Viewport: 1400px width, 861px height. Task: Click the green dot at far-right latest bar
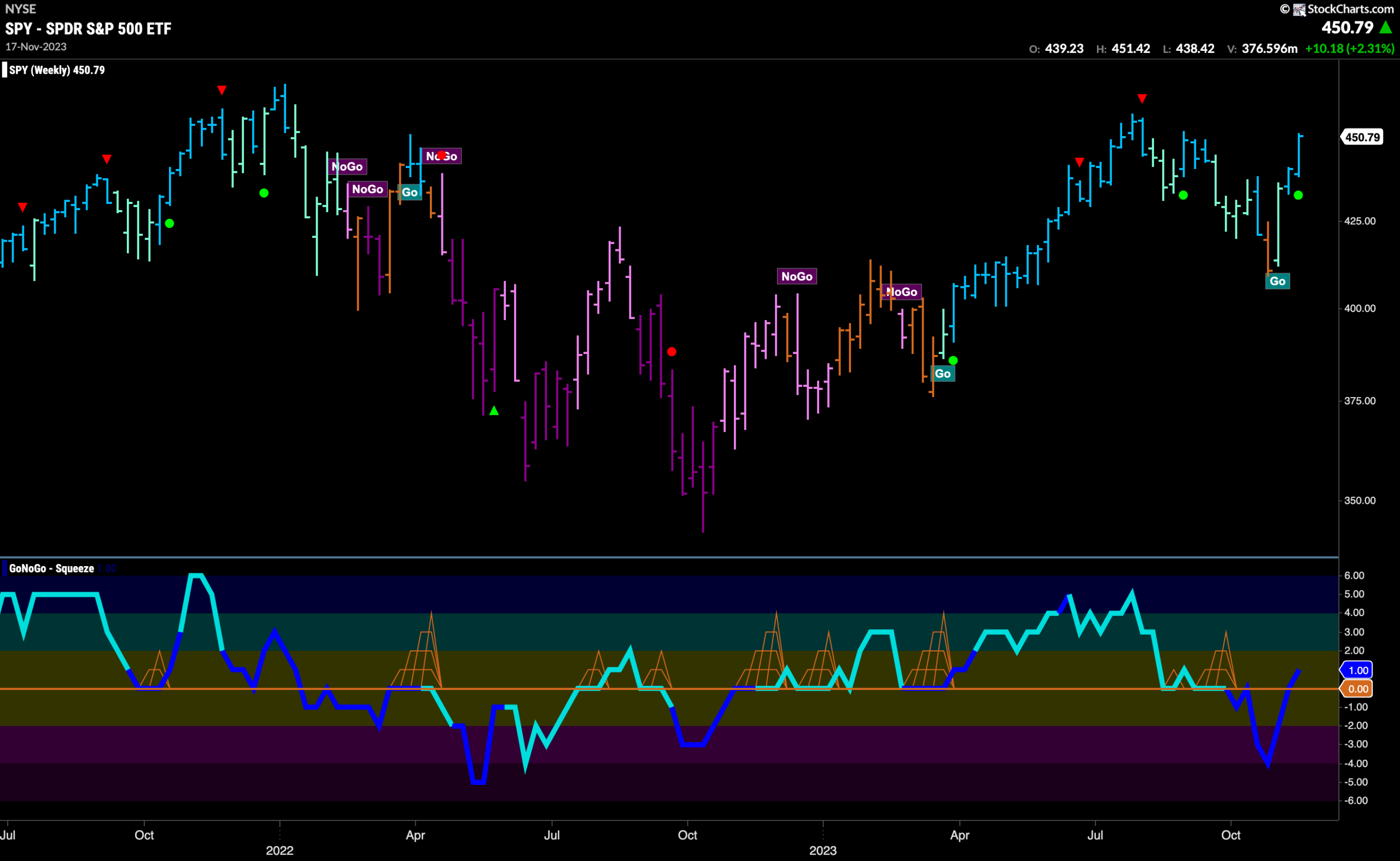click(x=1298, y=195)
